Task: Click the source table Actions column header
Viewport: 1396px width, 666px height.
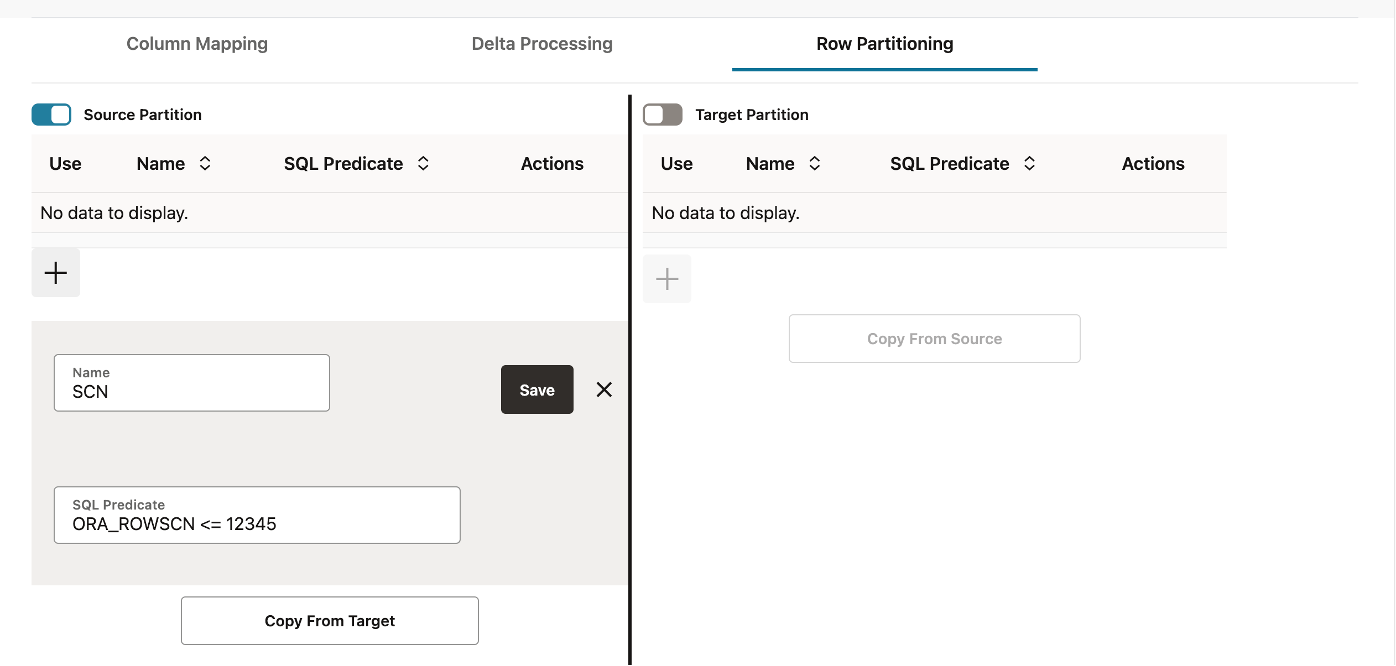Action: pyautogui.click(x=552, y=164)
